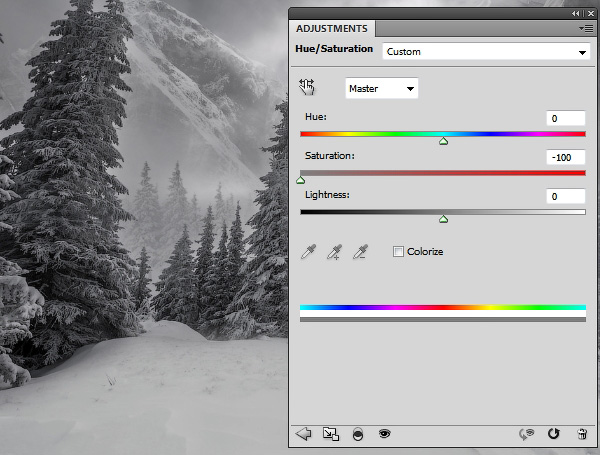
Task: View previous state icon in panel footer
Action: coord(527,434)
